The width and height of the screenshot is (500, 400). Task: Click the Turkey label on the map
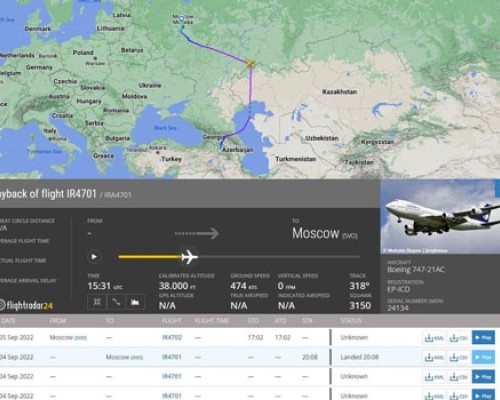[x=172, y=159]
